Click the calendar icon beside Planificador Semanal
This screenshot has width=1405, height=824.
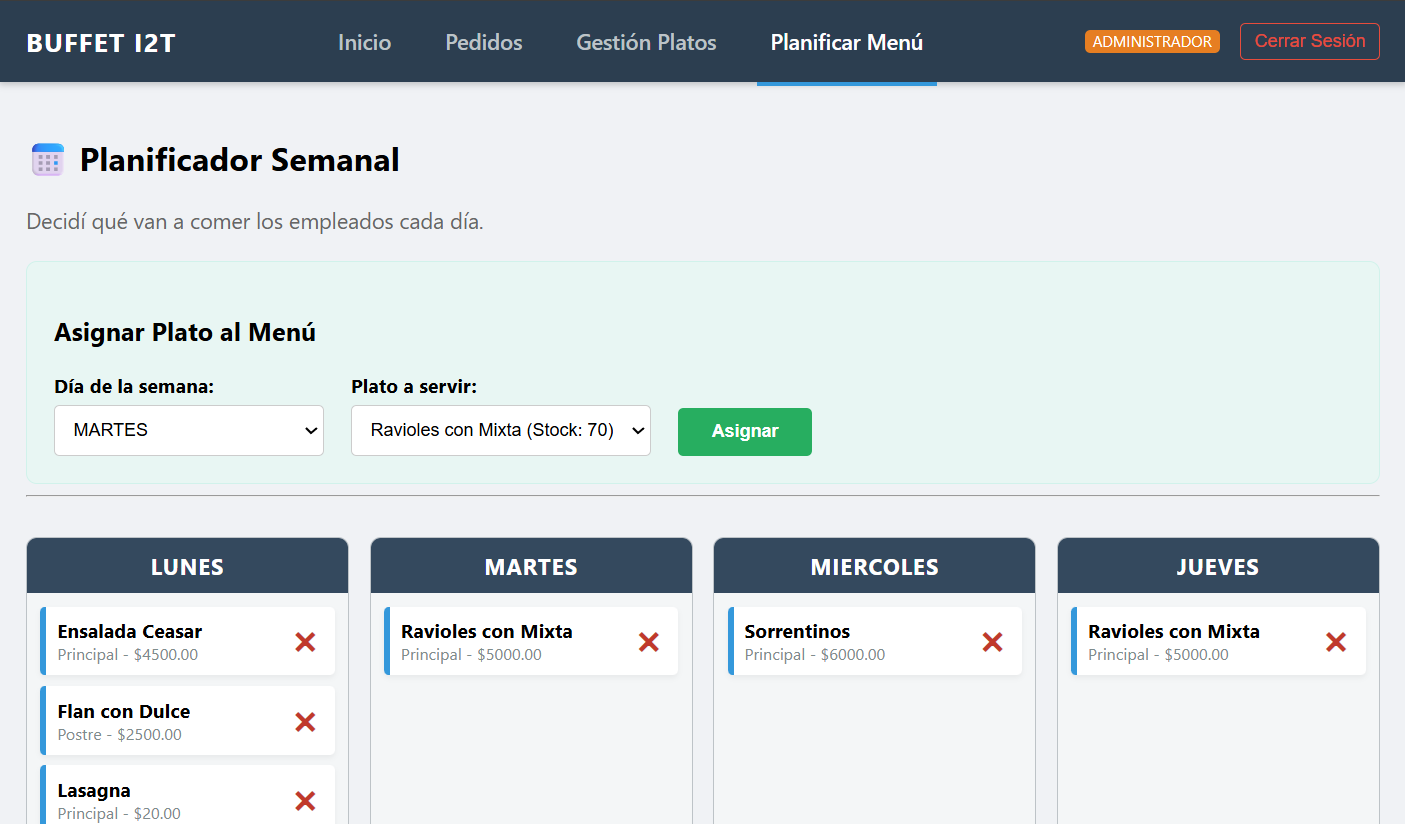click(x=48, y=160)
